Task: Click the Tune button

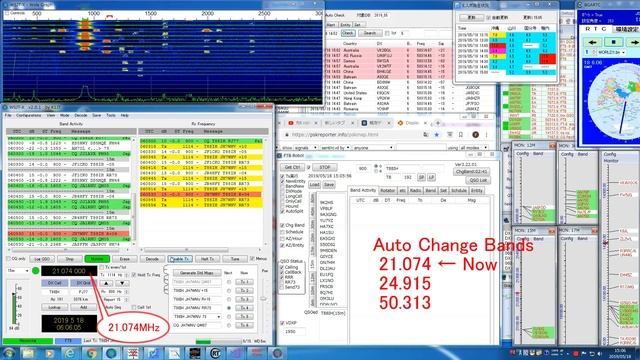Action: (235, 259)
